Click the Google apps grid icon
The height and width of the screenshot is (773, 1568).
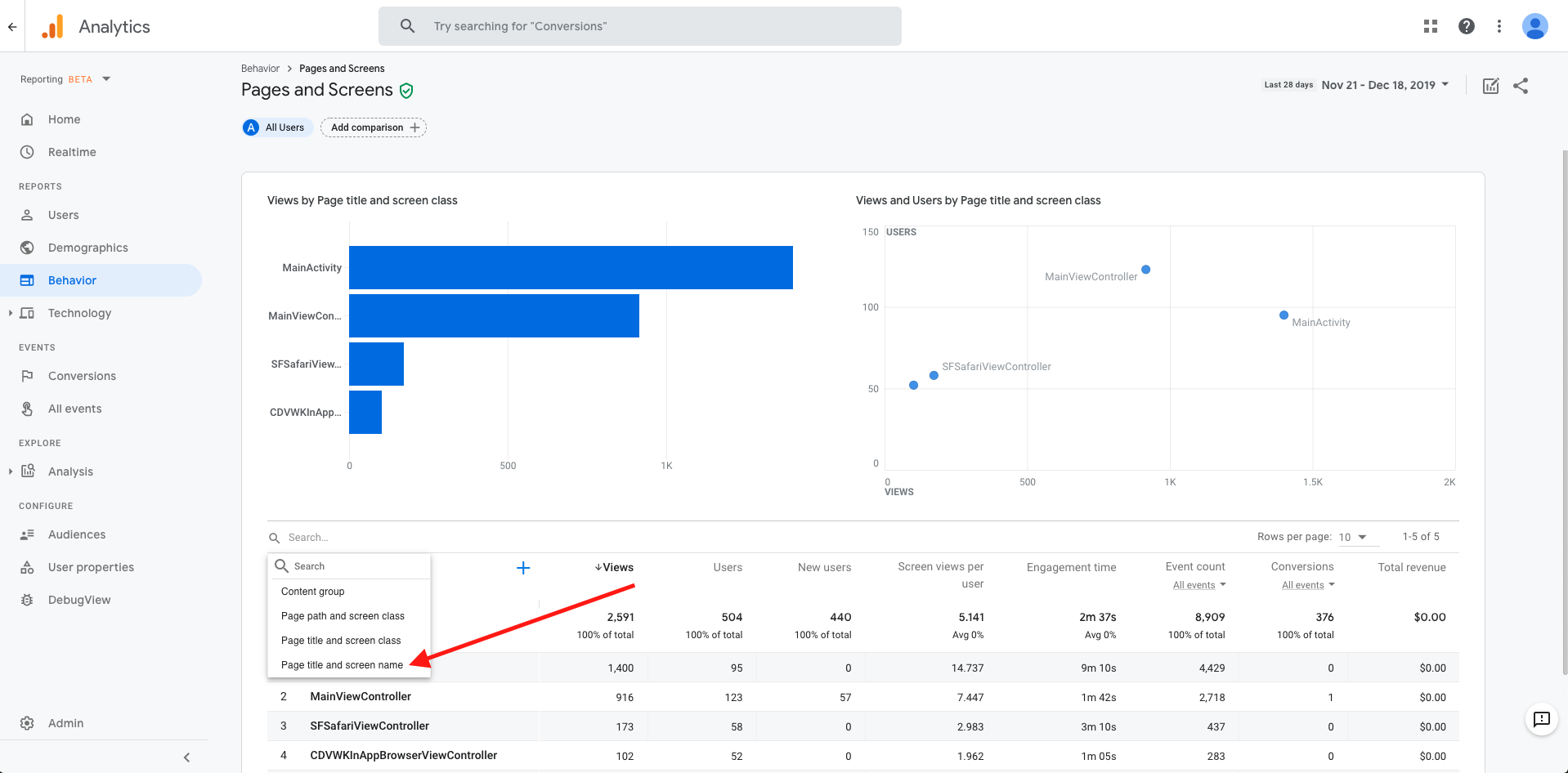(x=1430, y=26)
